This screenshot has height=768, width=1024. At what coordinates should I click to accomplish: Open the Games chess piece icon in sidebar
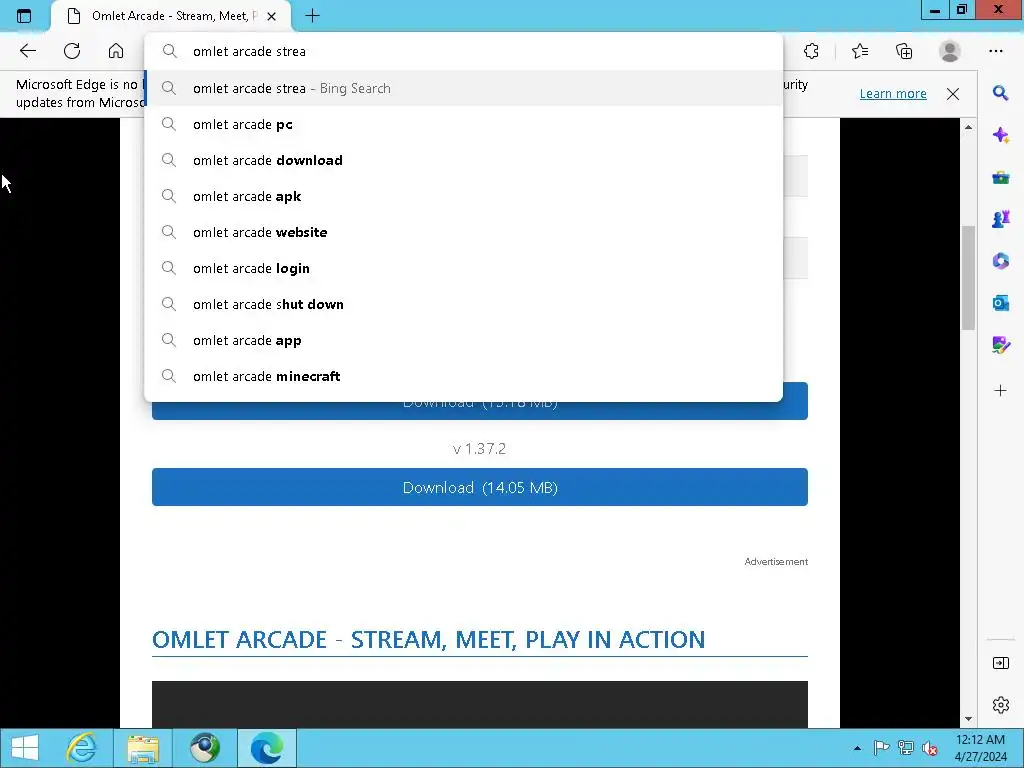point(1000,219)
